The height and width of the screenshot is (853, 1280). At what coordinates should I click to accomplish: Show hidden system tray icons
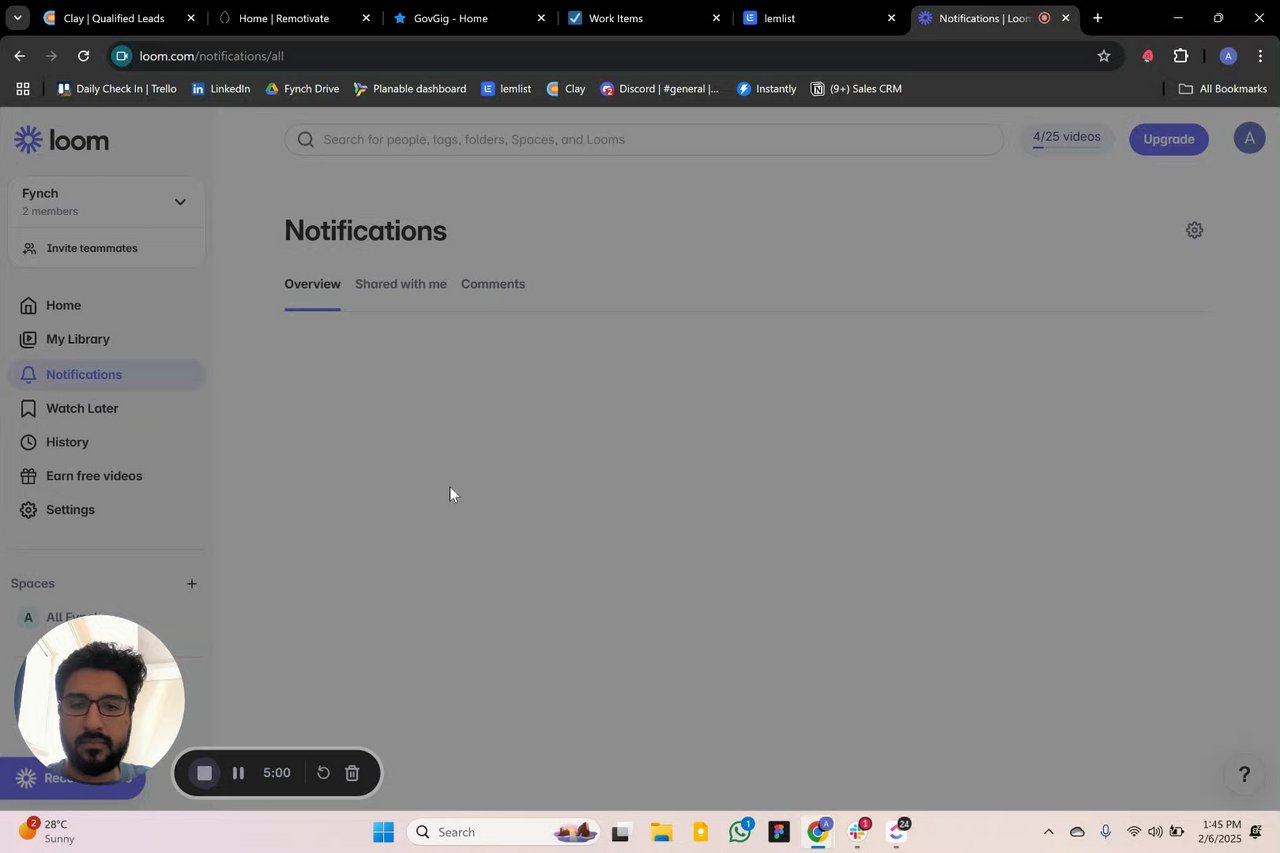[1048, 832]
